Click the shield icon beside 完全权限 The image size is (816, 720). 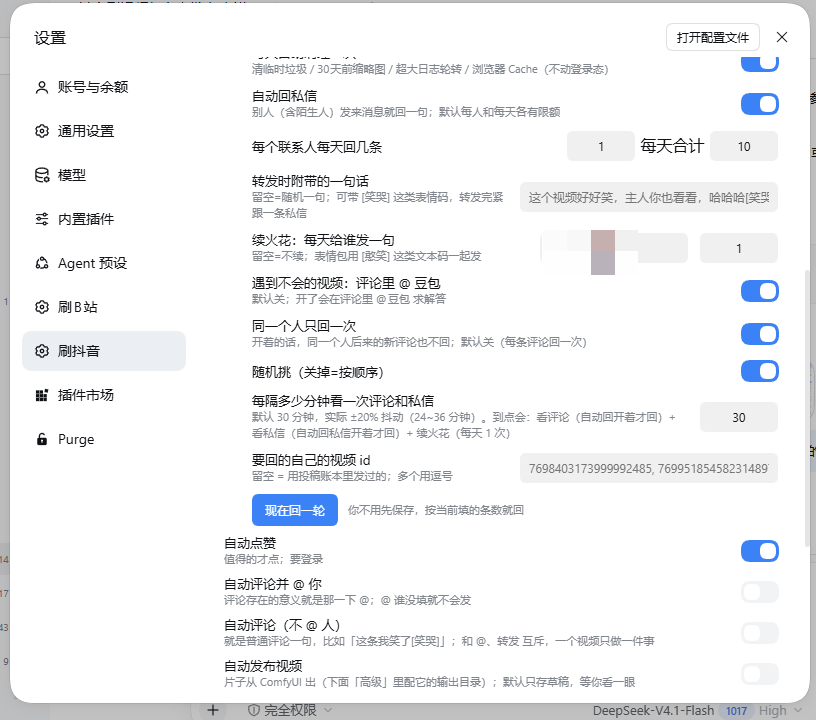(253, 710)
